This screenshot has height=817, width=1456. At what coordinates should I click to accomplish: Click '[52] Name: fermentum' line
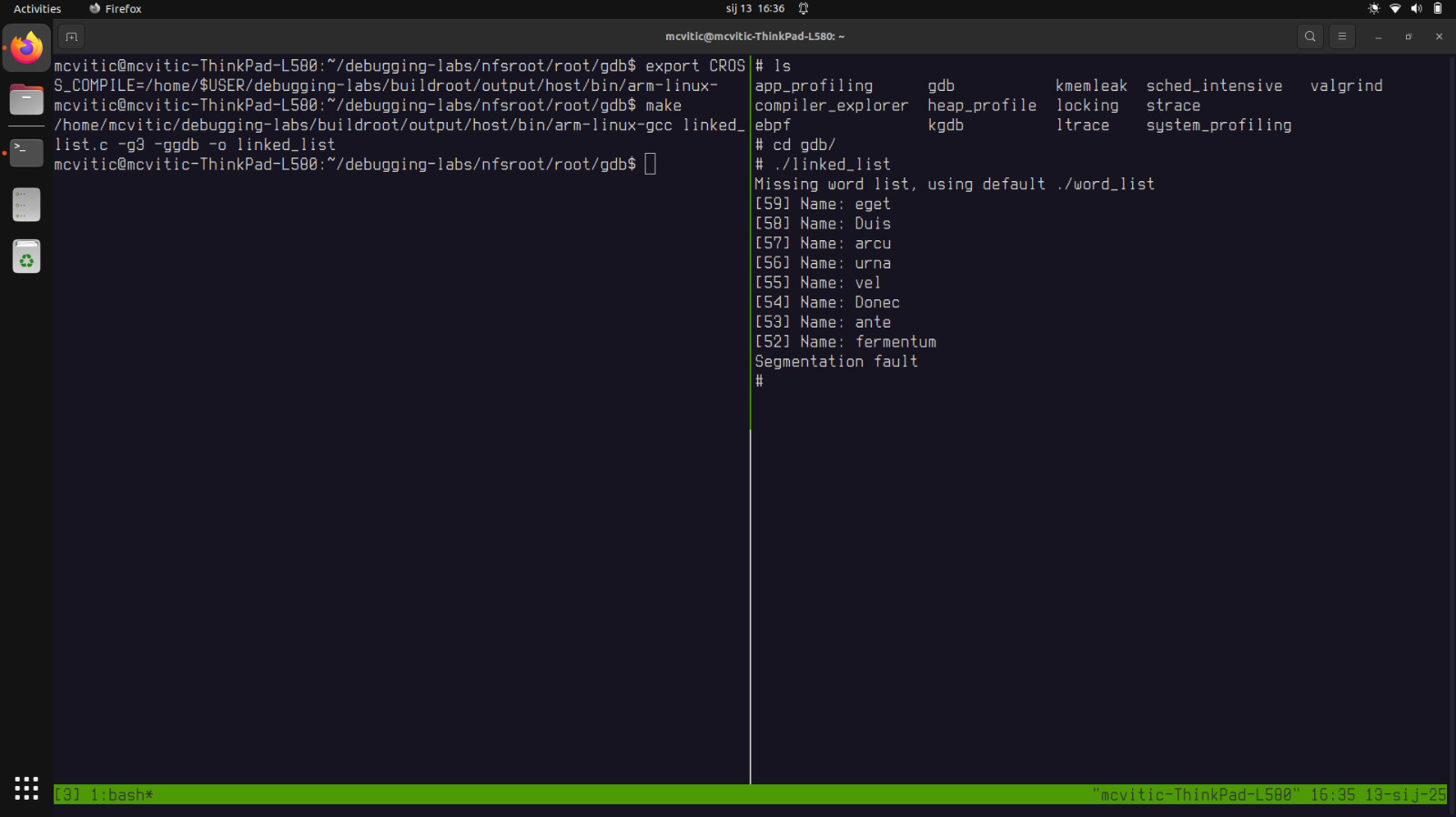(845, 342)
